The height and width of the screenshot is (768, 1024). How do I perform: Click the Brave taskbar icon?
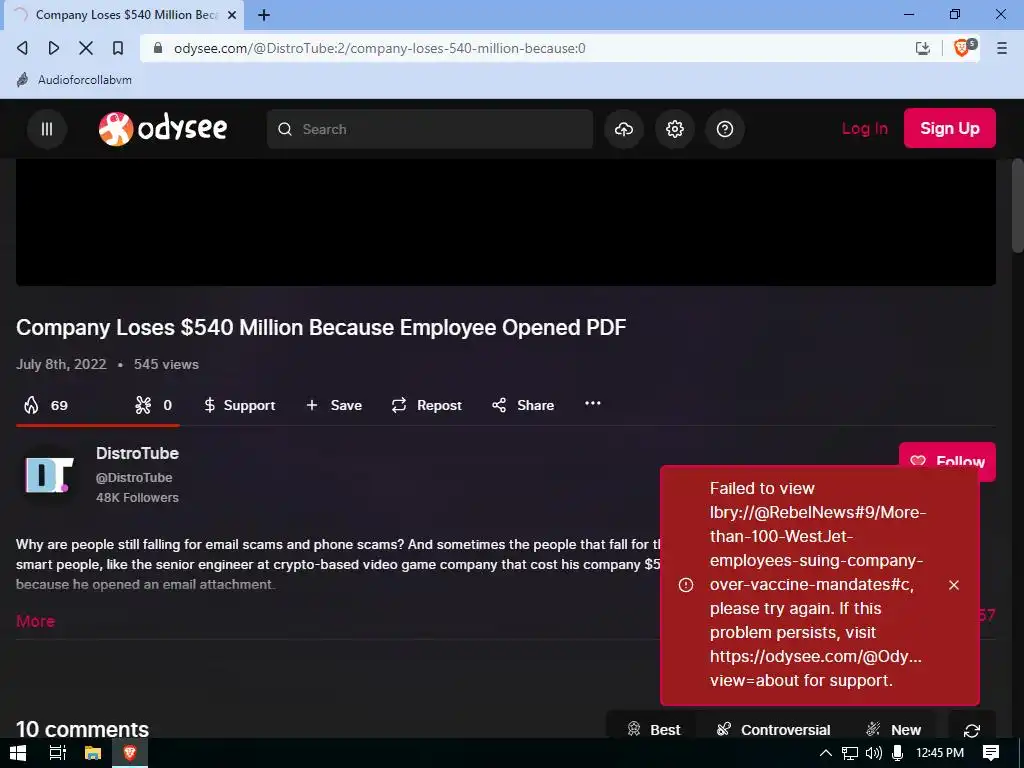pos(129,753)
